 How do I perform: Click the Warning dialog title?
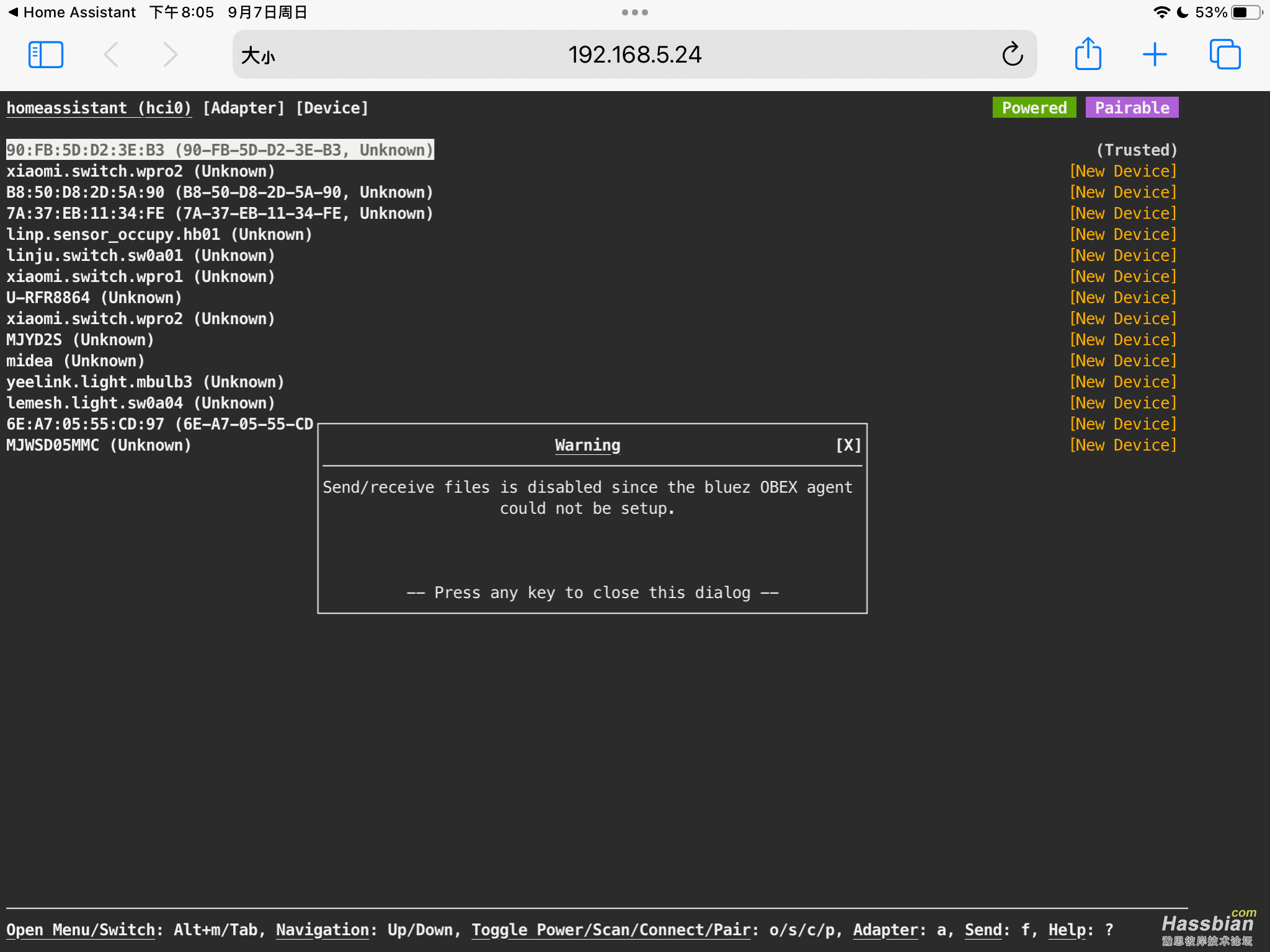click(587, 445)
